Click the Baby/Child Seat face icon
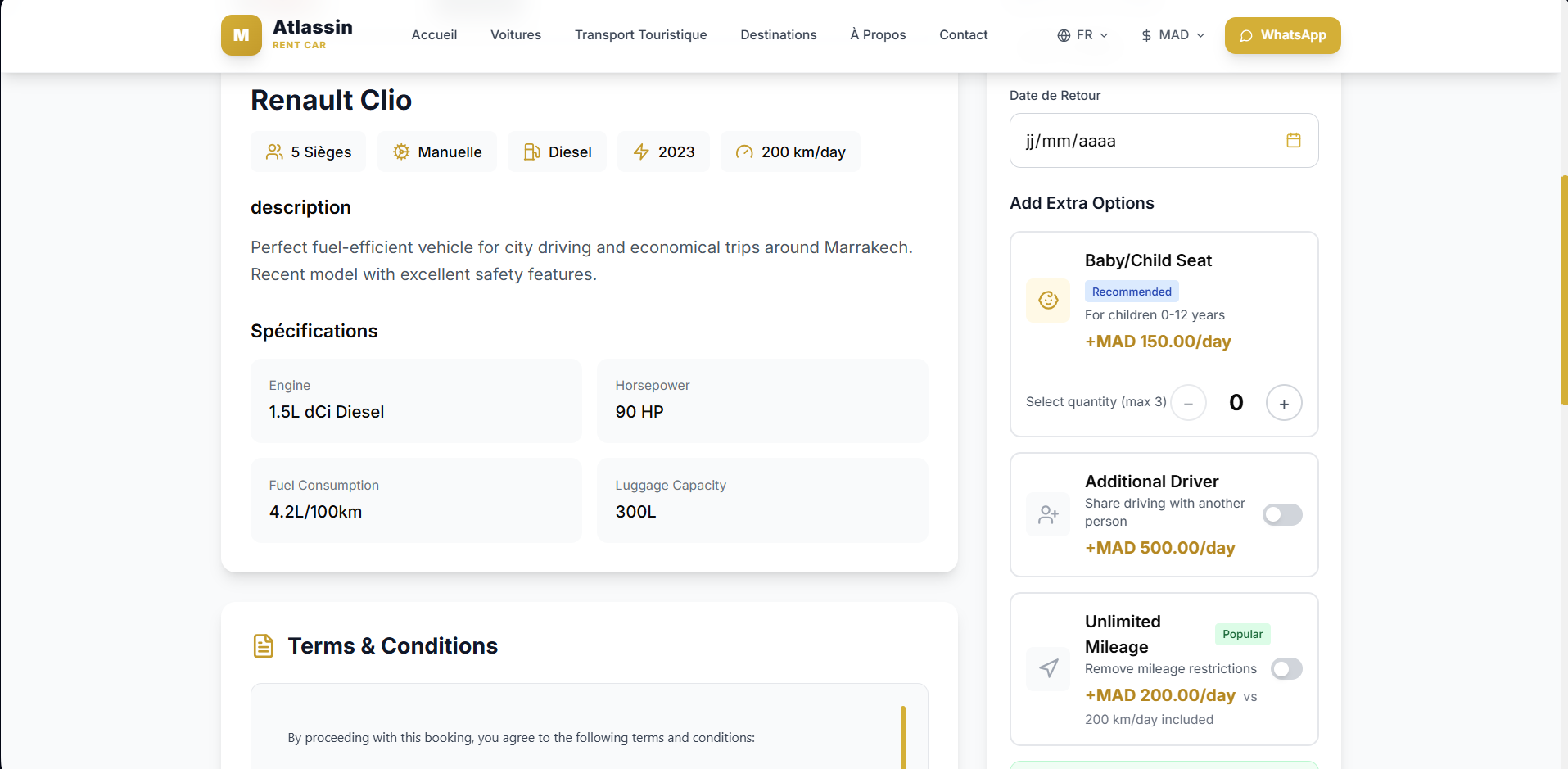Viewport: 1568px width, 769px height. [x=1048, y=301]
